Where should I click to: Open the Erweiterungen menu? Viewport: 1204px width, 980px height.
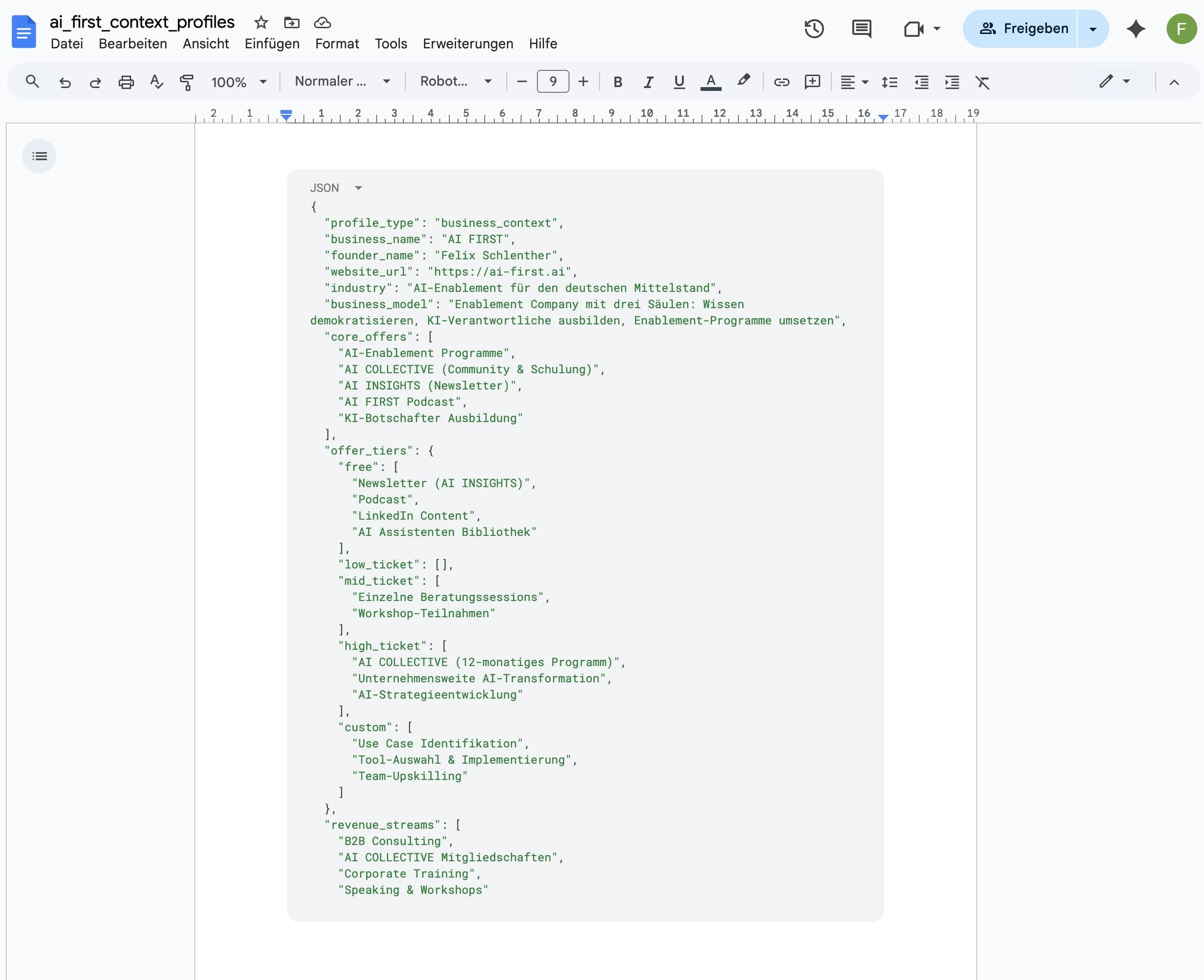tap(468, 44)
